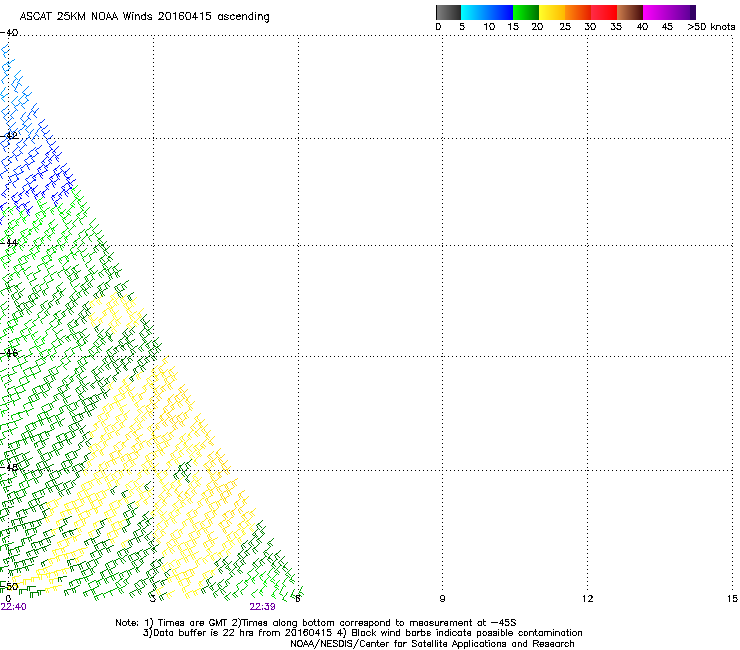Click the NOAA/NESDIS Center for Satellite Applications credit
Image resolution: width=740 pixels, height=650 pixels.
(x=432, y=644)
